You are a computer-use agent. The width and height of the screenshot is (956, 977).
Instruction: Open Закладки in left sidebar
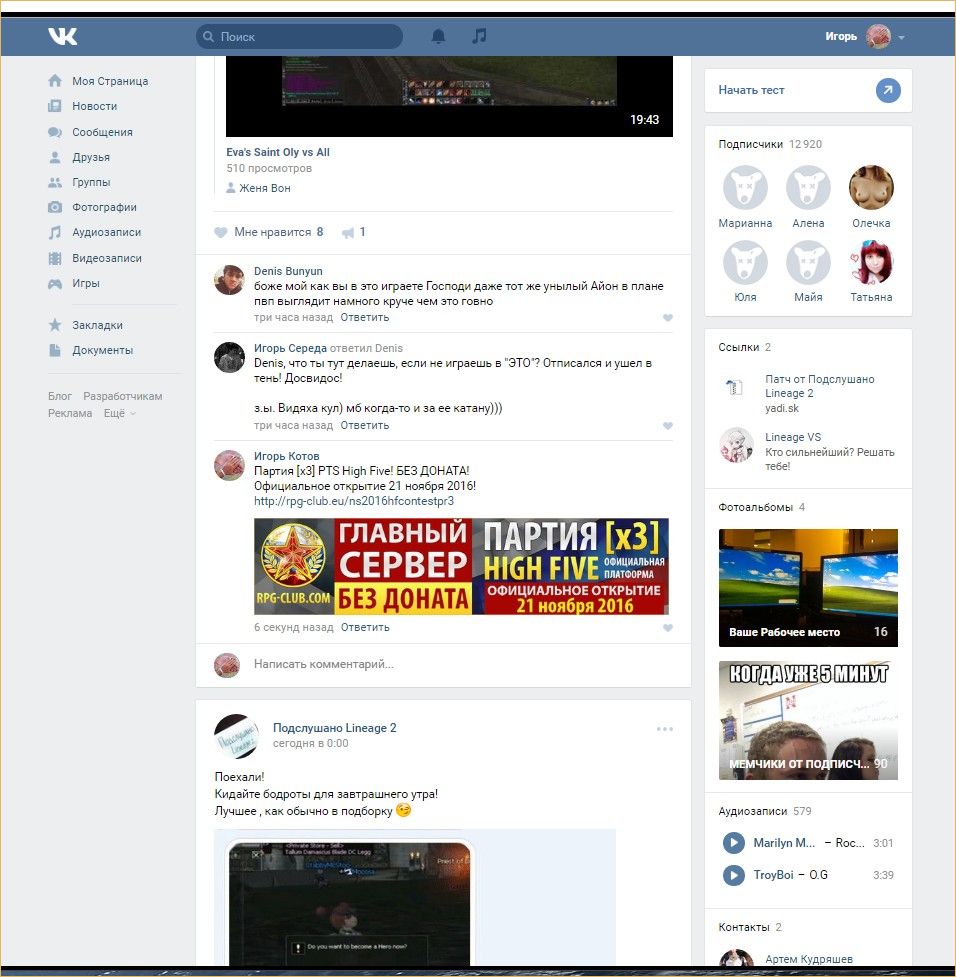97,325
